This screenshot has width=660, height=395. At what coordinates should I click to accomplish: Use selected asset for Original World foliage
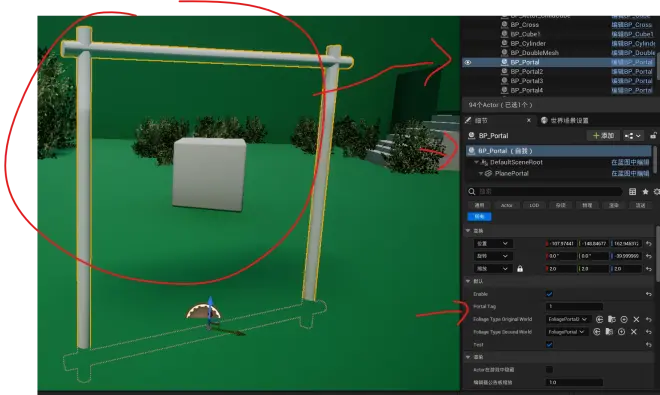[599, 320]
